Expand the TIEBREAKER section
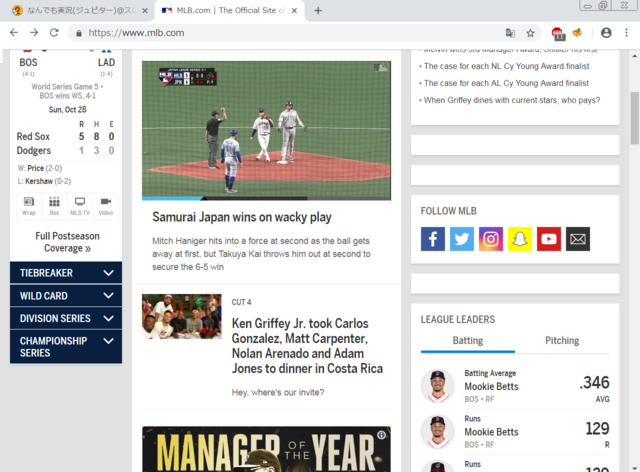This screenshot has width=640, height=472. (x=66, y=273)
